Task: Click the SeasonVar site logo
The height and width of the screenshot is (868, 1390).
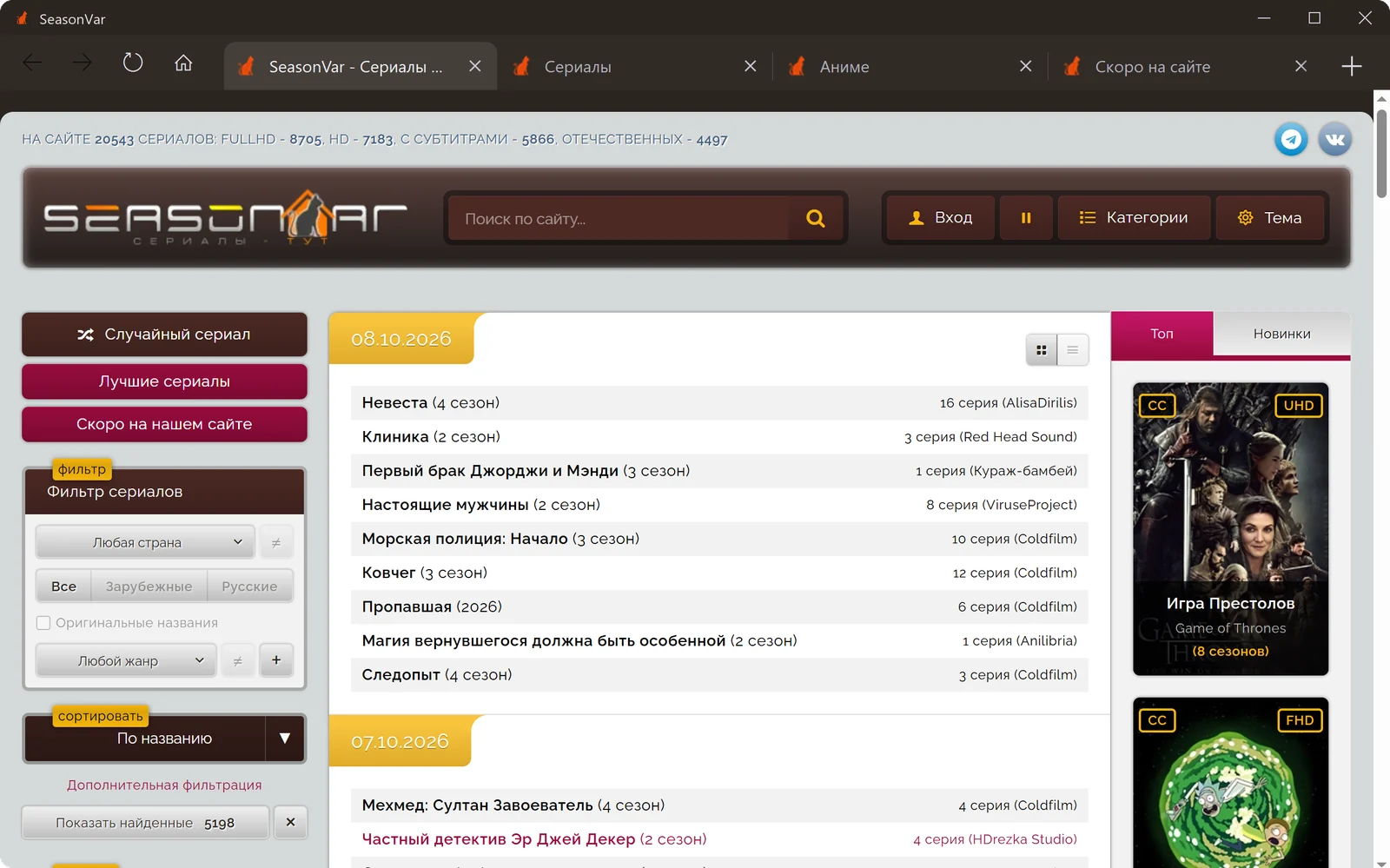Action: (x=225, y=217)
